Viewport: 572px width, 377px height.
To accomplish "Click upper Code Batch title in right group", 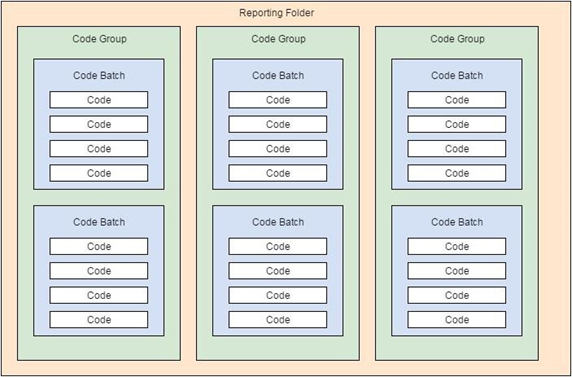I will coord(457,76).
